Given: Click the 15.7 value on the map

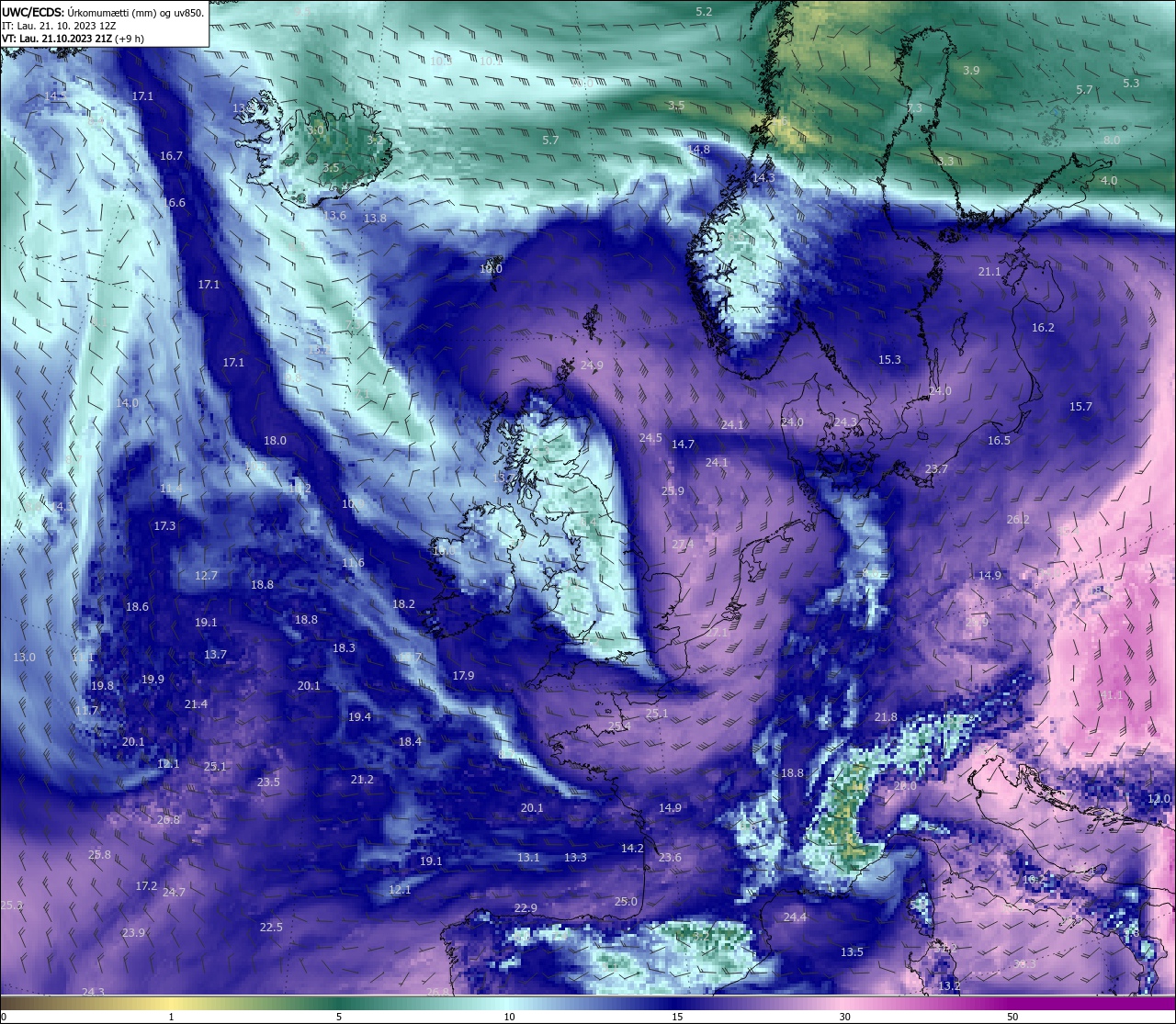Looking at the screenshot, I should tap(1081, 407).
